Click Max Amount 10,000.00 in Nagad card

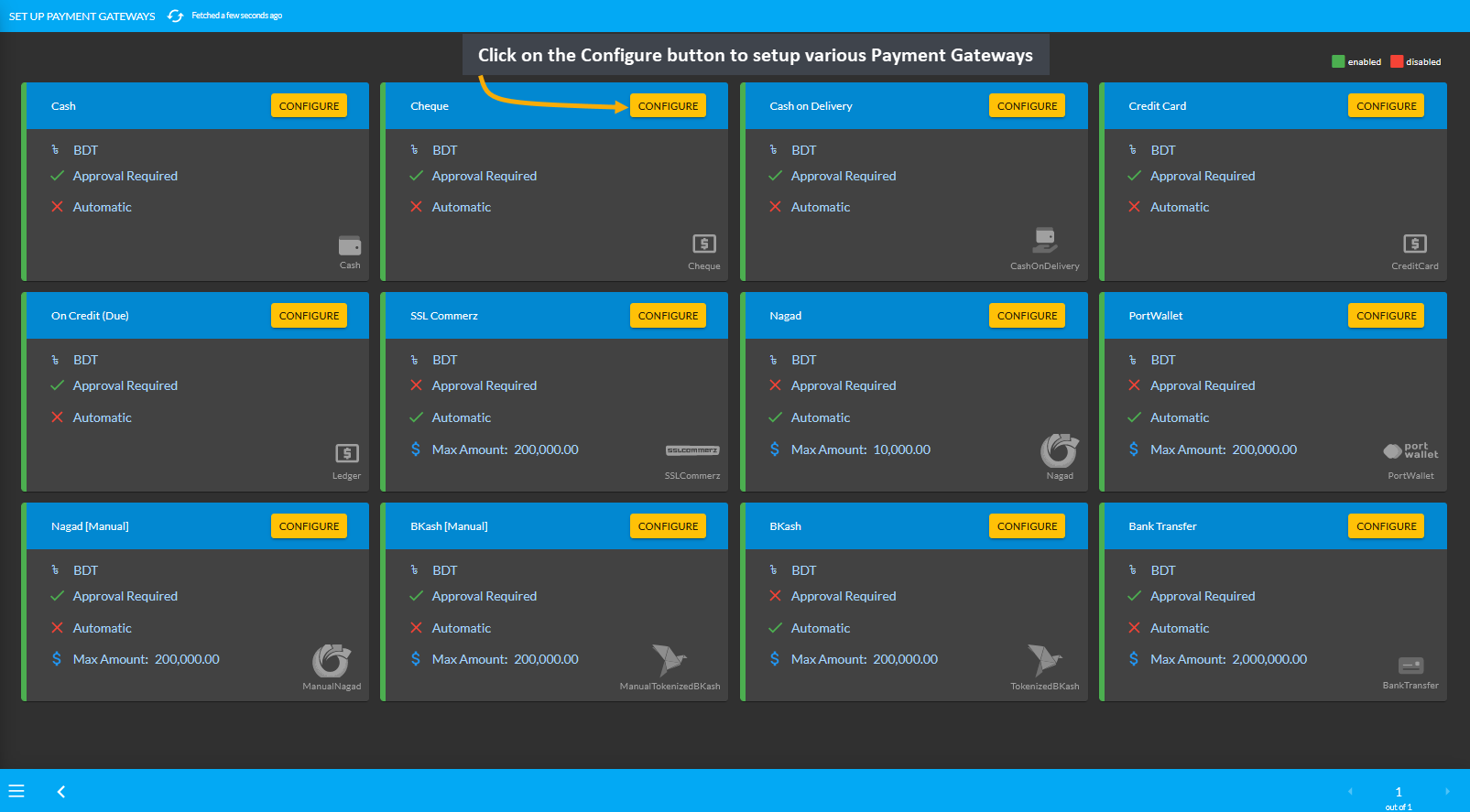861,449
